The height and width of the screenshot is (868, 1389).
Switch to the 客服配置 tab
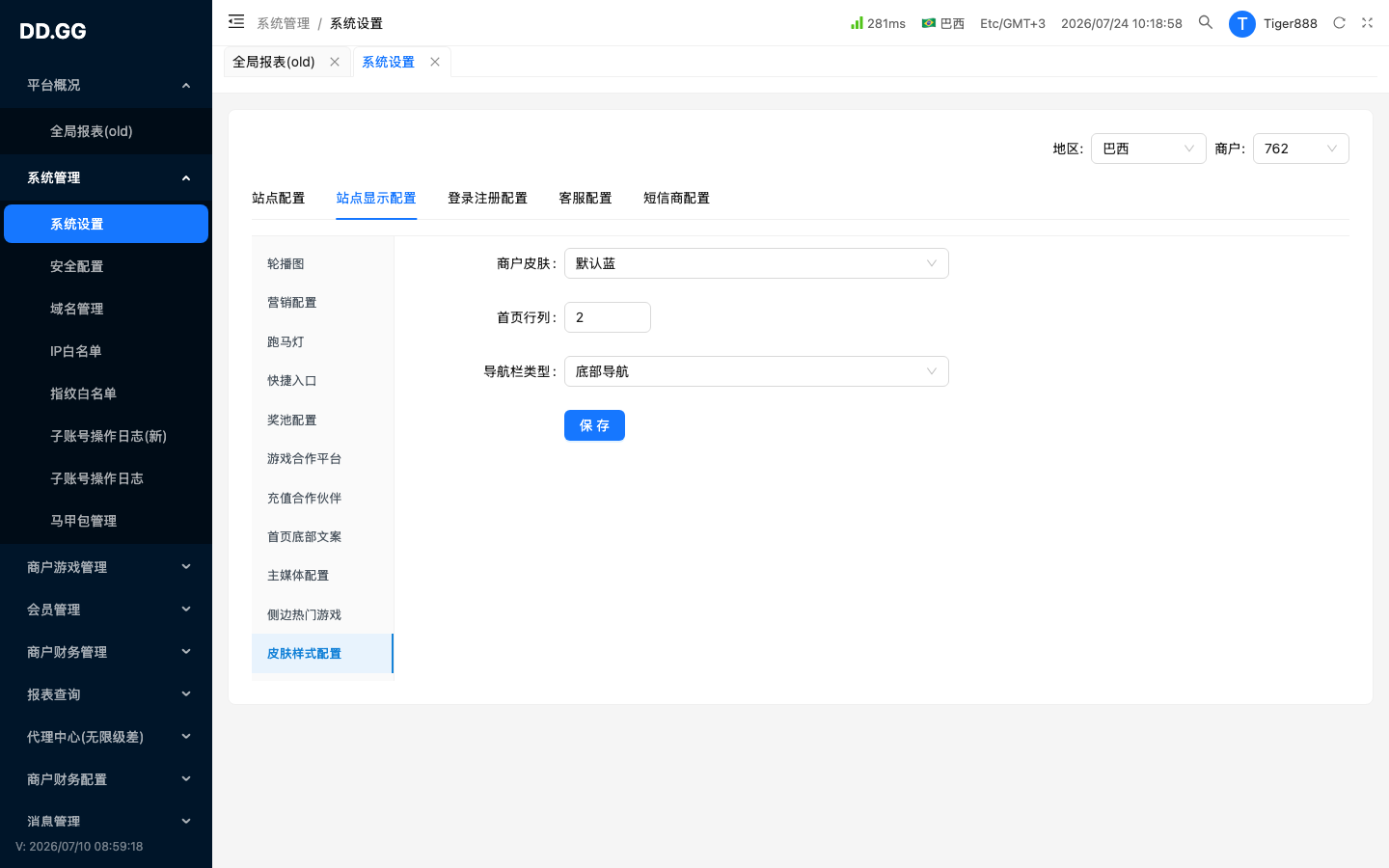tap(586, 198)
